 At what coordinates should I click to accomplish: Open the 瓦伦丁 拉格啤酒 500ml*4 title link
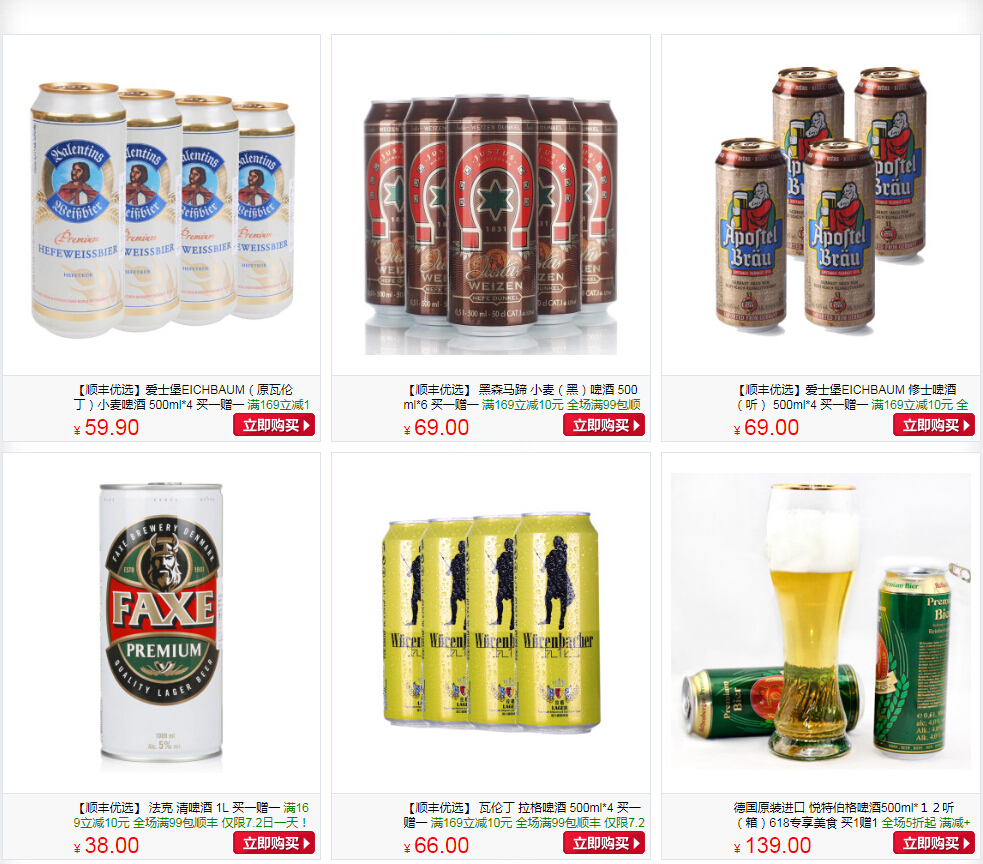tap(524, 815)
